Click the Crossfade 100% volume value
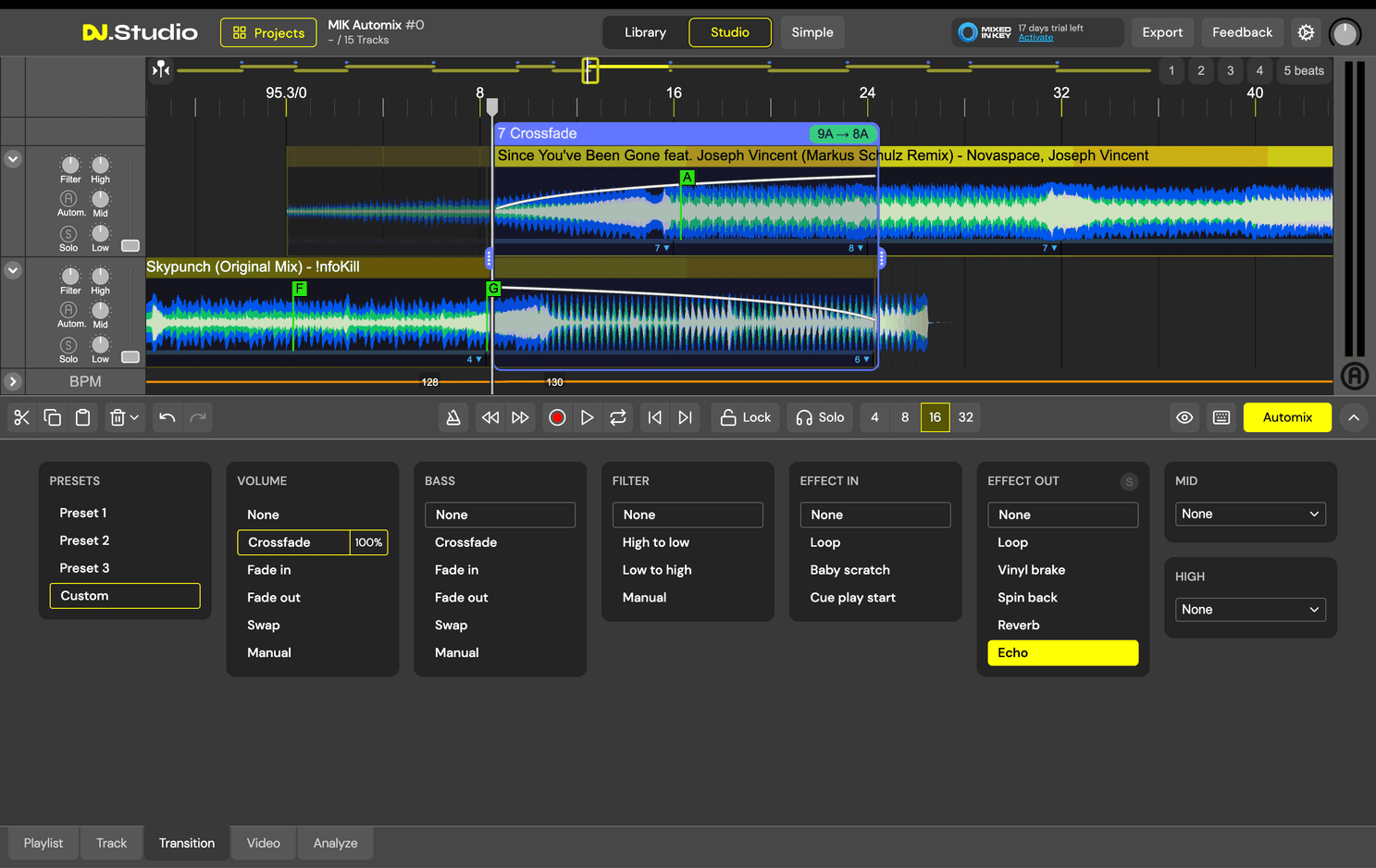Image resolution: width=1376 pixels, height=868 pixels. click(x=368, y=542)
